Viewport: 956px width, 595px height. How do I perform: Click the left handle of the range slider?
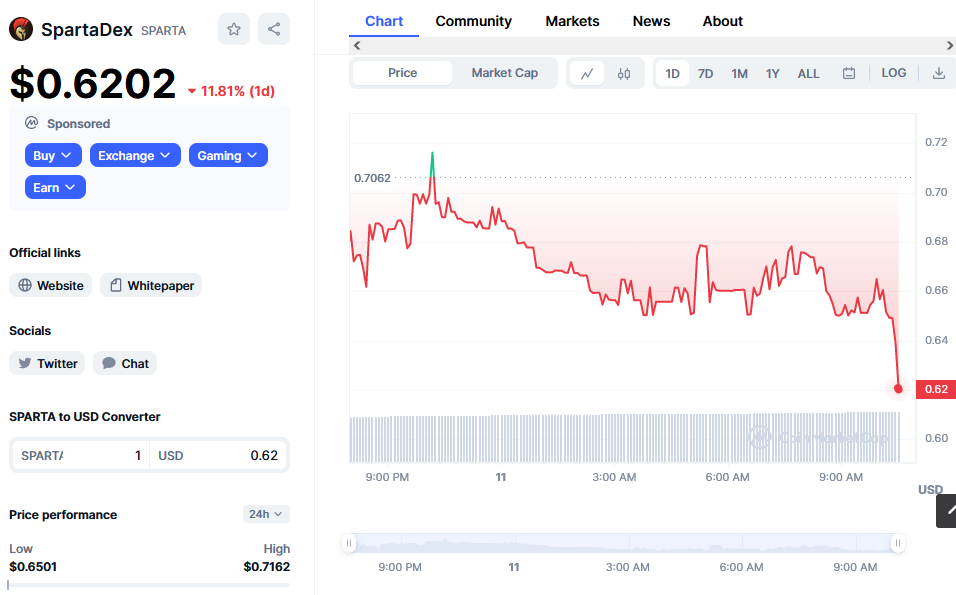pos(349,543)
